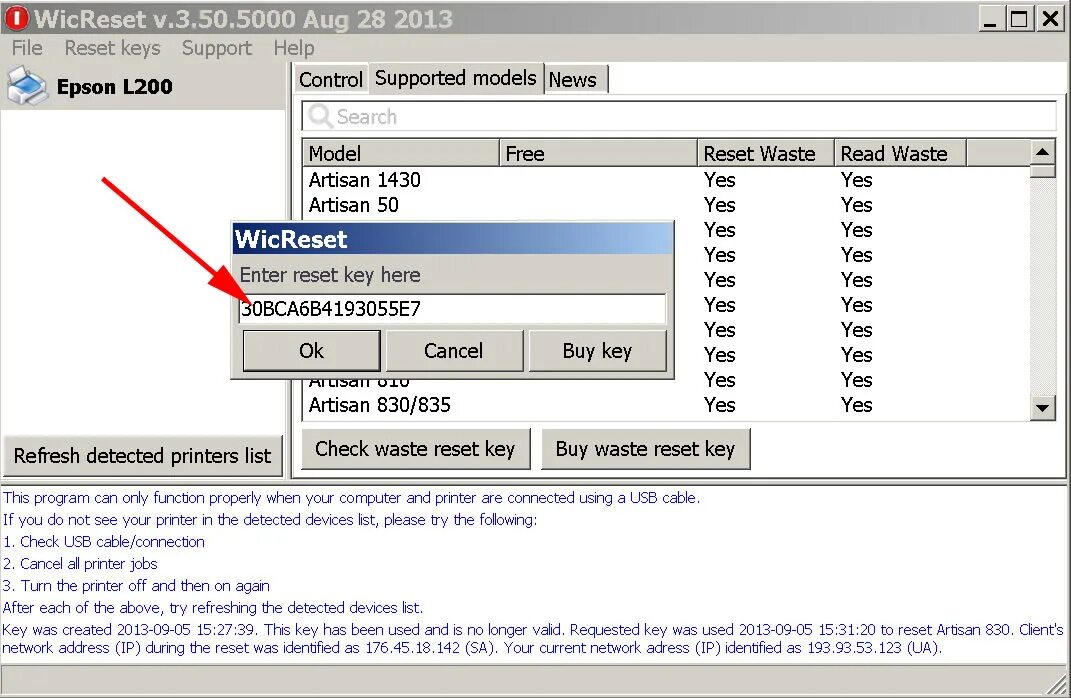Click the WicReset dialog title bar
The height and width of the screenshot is (698, 1071).
[453, 239]
